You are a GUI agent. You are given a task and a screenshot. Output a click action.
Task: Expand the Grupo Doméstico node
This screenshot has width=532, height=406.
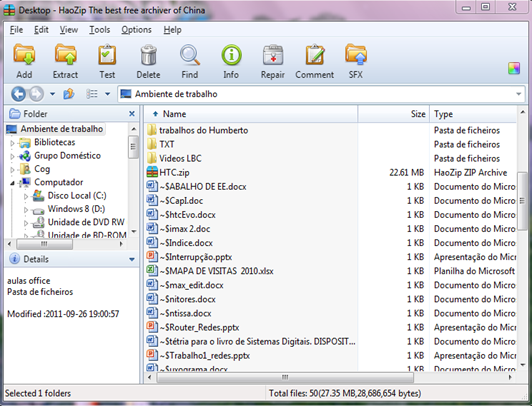click(12, 156)
